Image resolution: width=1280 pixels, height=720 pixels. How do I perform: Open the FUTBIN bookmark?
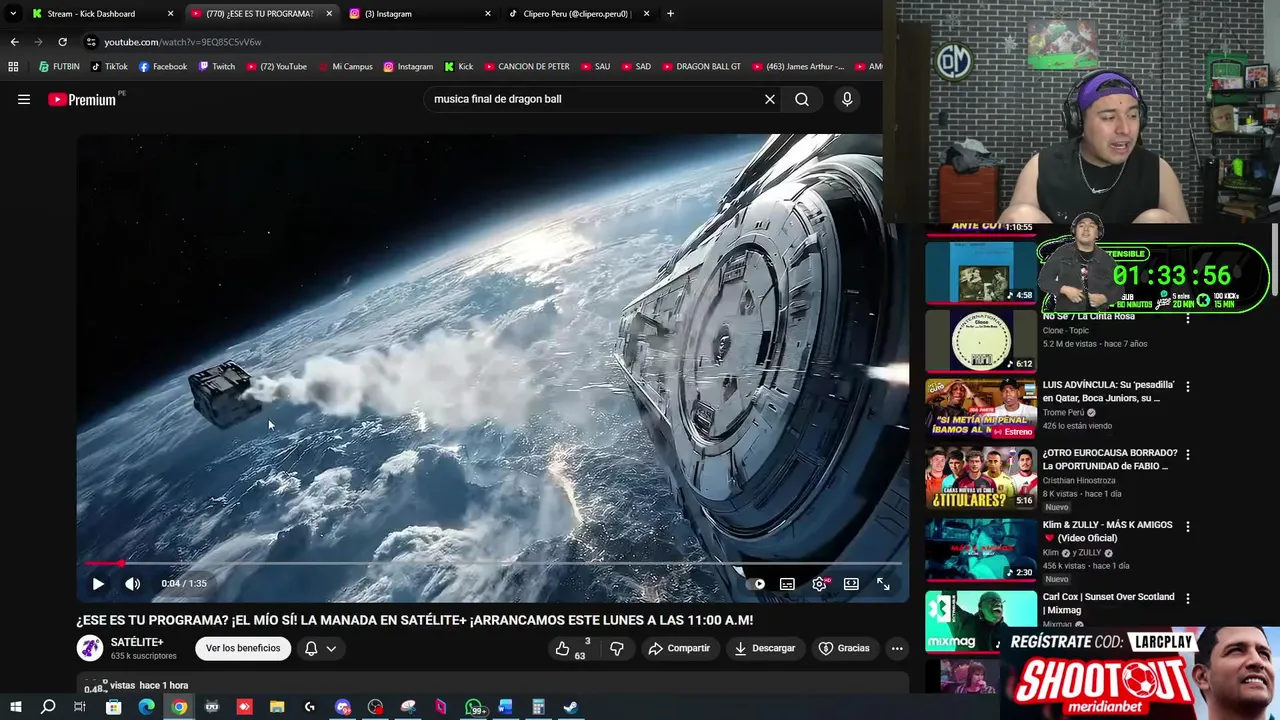point(59,67)
